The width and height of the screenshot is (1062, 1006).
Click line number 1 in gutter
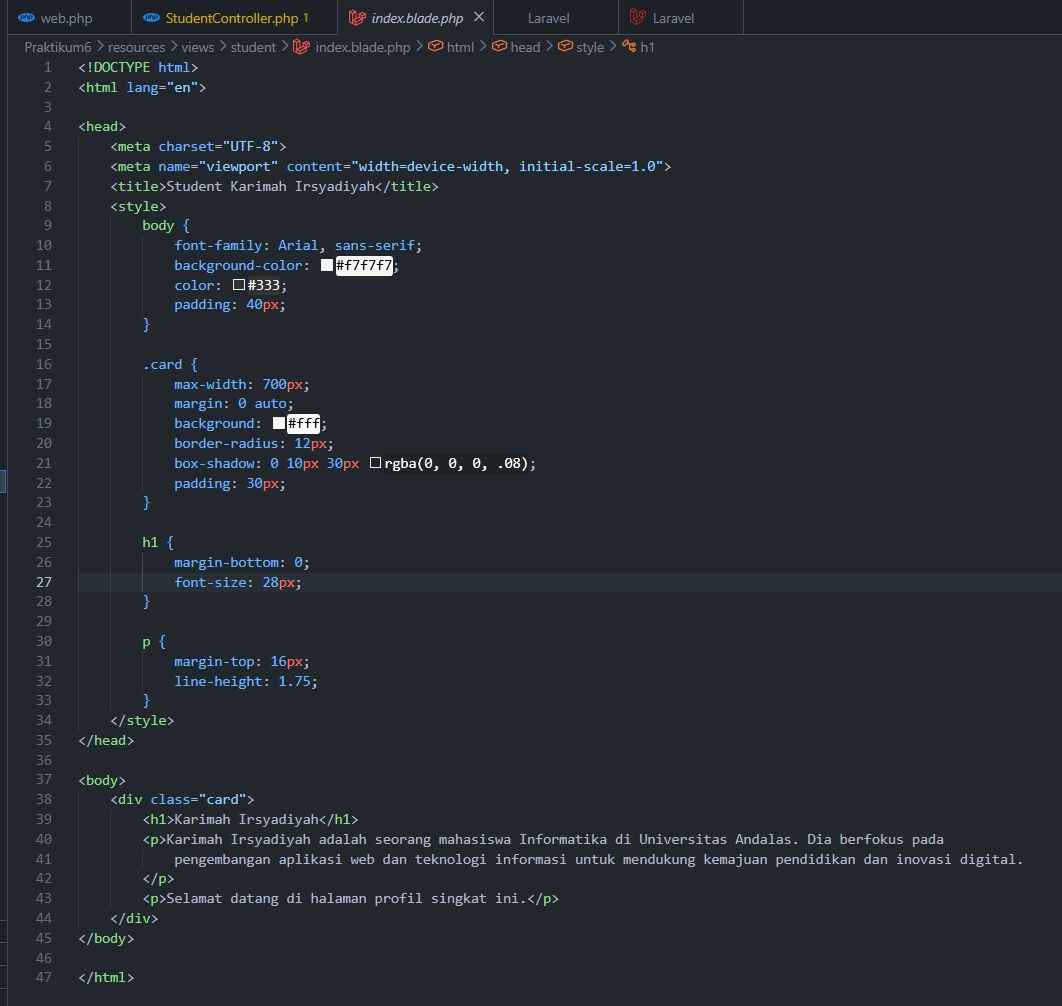pos(47,67)
